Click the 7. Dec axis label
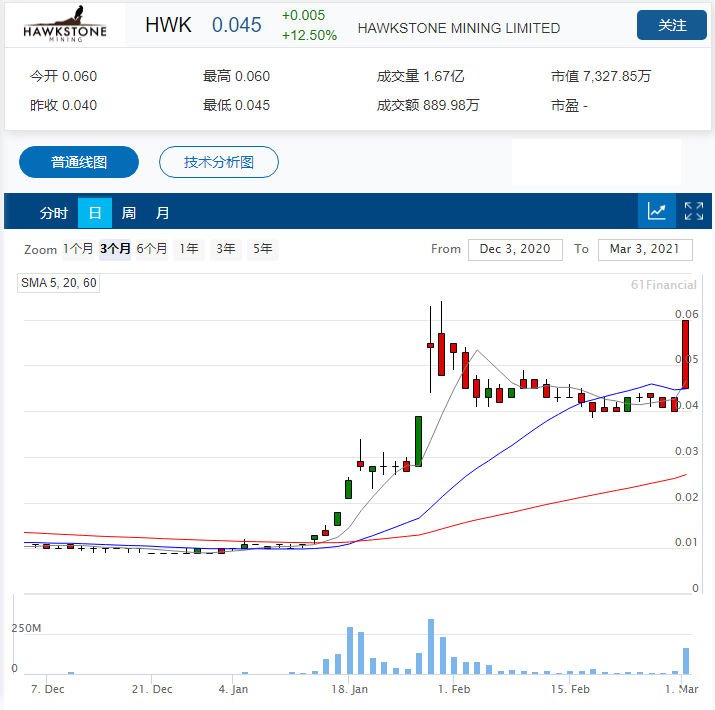The height and width of the screenshot is (710, 715). coord(47,689)
